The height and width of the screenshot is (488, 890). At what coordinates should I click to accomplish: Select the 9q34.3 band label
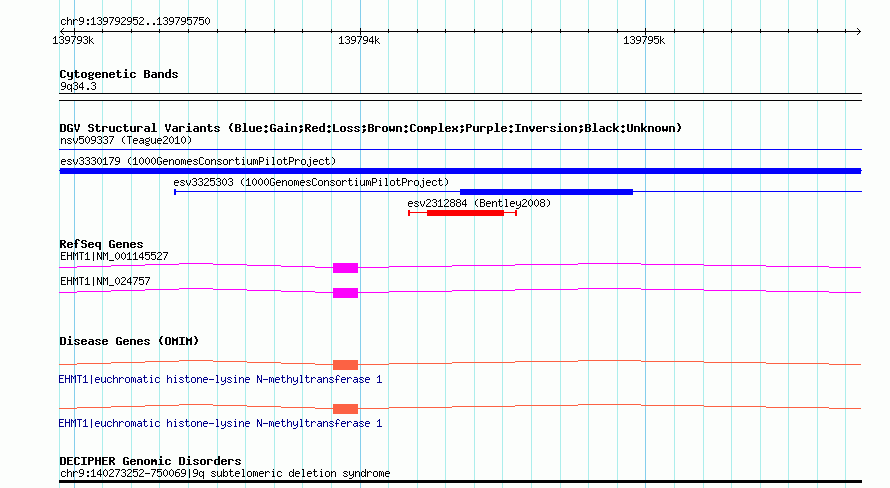(x=78, y=86)
